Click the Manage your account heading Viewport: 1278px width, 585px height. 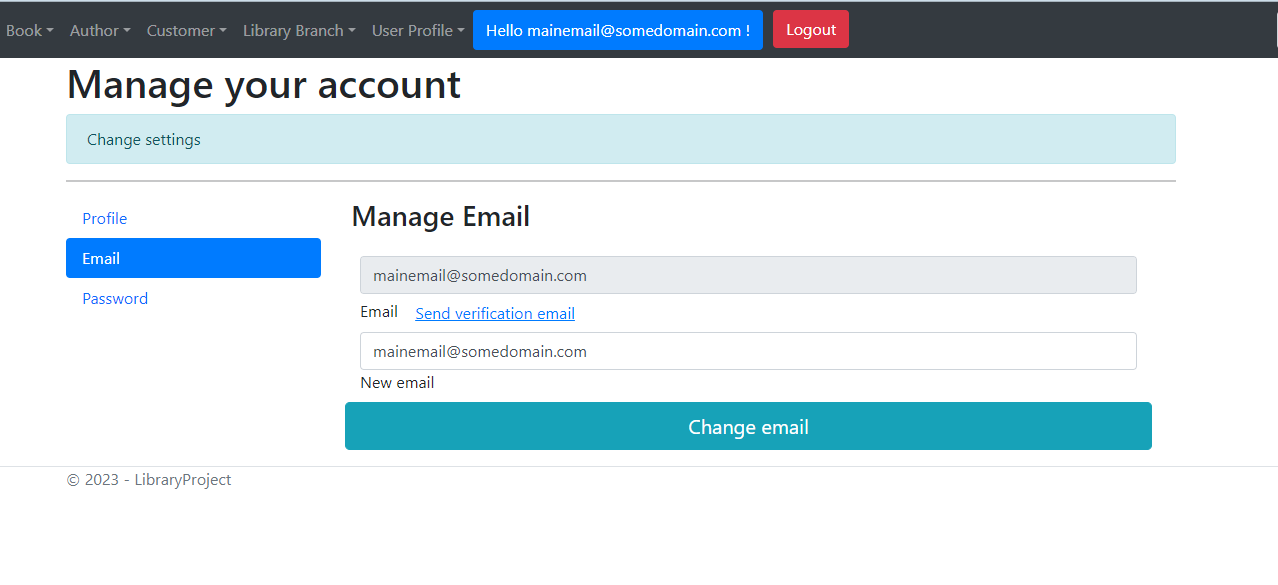263,84
